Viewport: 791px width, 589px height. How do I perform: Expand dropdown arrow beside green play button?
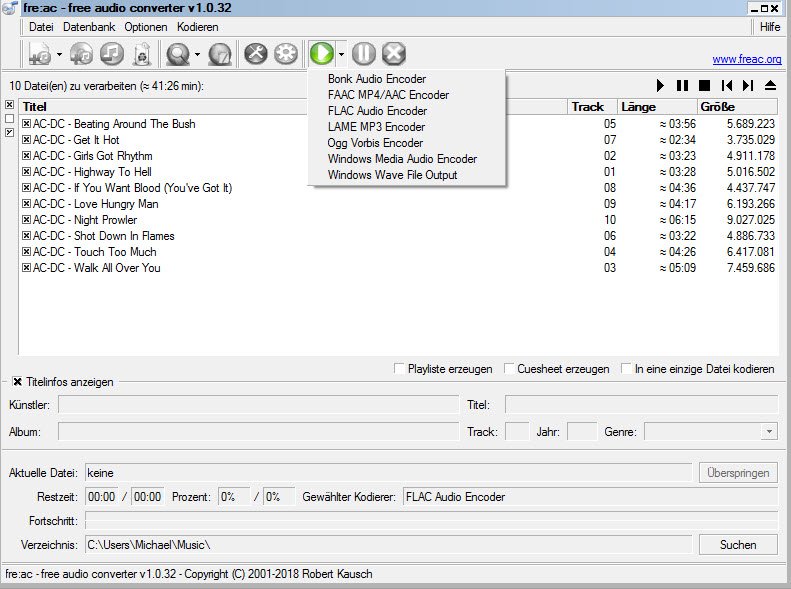coord(342,54)
